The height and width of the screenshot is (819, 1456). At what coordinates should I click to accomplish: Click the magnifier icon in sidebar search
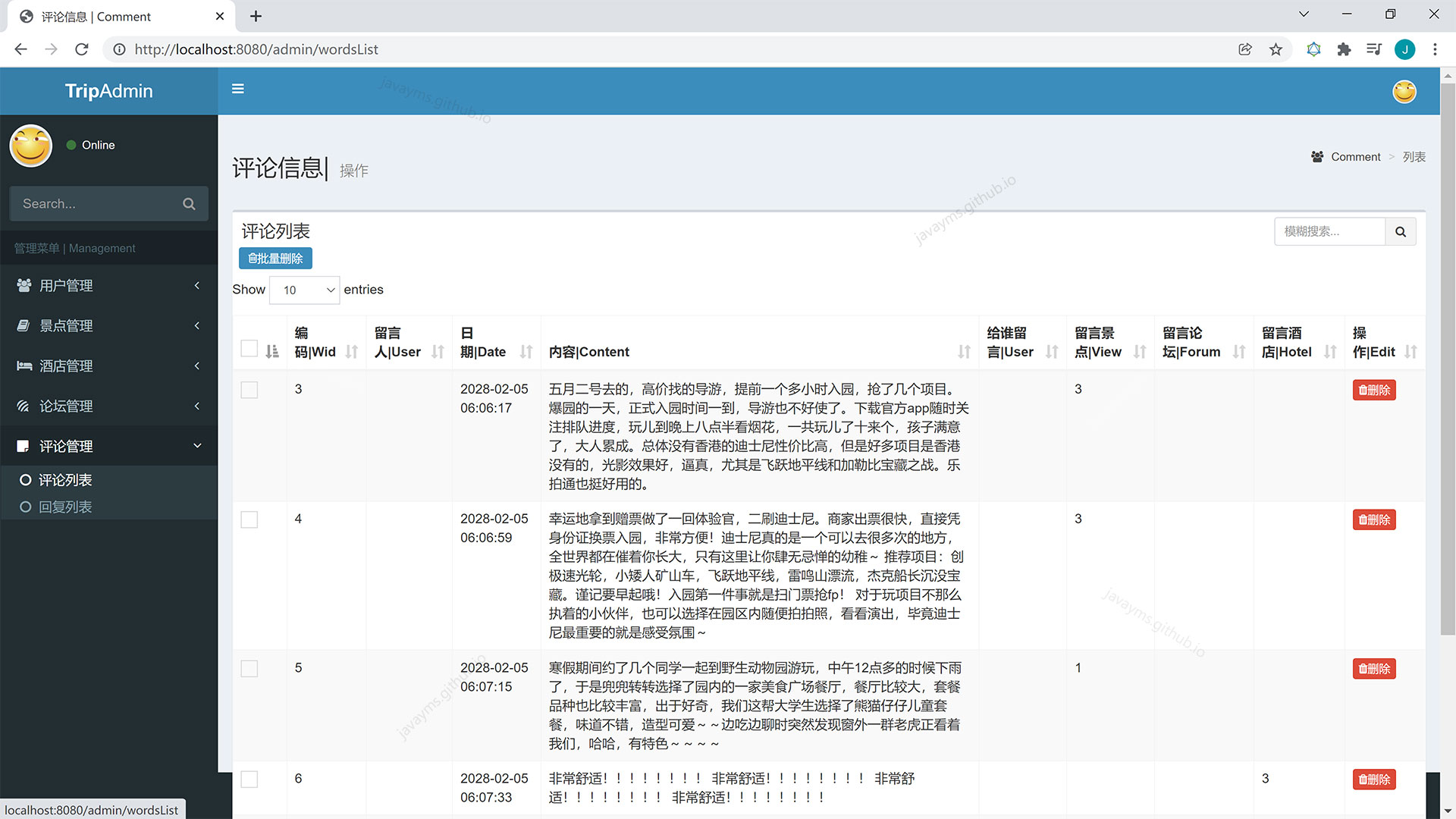point(189,203)
